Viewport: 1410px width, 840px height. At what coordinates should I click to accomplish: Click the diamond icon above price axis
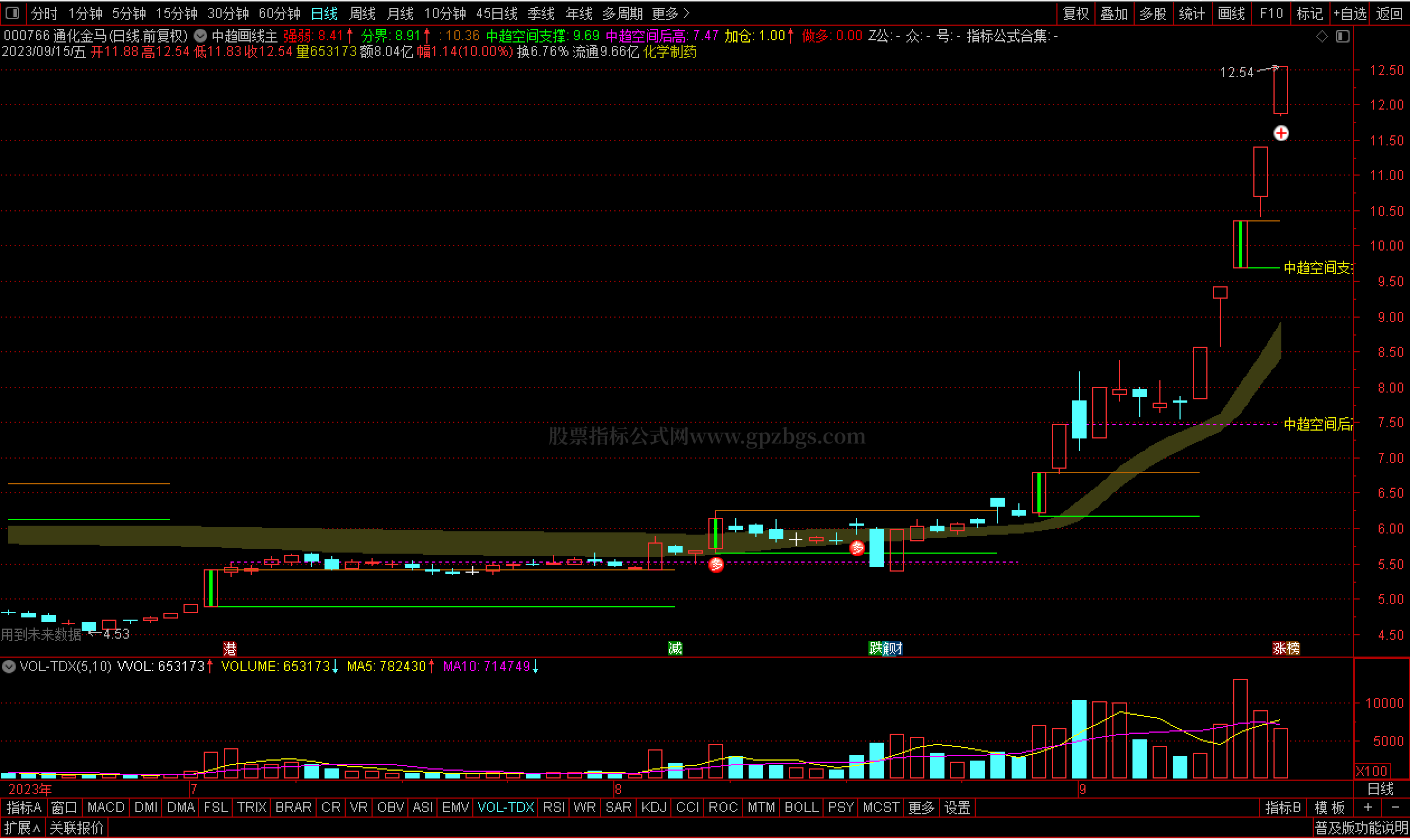(x=1322, y=36)
